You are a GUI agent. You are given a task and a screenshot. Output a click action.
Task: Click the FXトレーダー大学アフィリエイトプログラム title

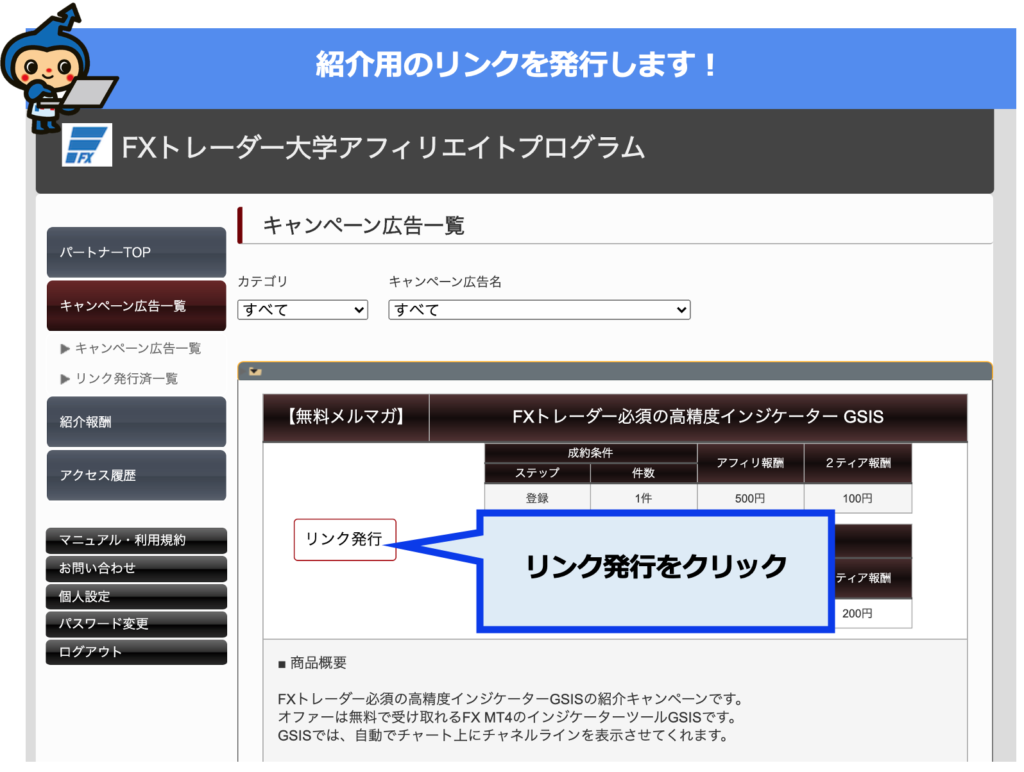[x=383, y=147]
